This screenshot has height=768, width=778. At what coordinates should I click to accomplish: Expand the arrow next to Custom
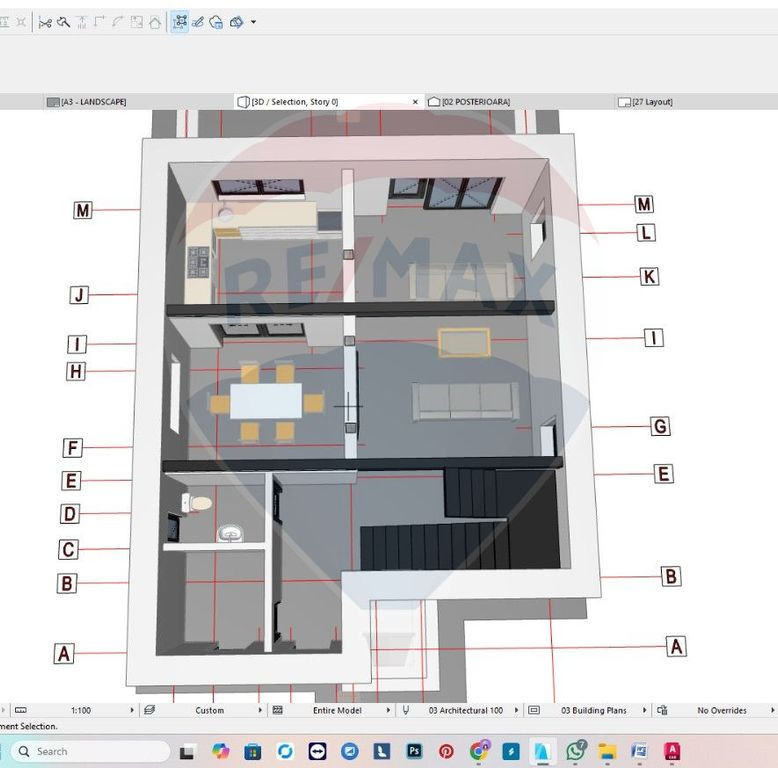coord(260,710)
